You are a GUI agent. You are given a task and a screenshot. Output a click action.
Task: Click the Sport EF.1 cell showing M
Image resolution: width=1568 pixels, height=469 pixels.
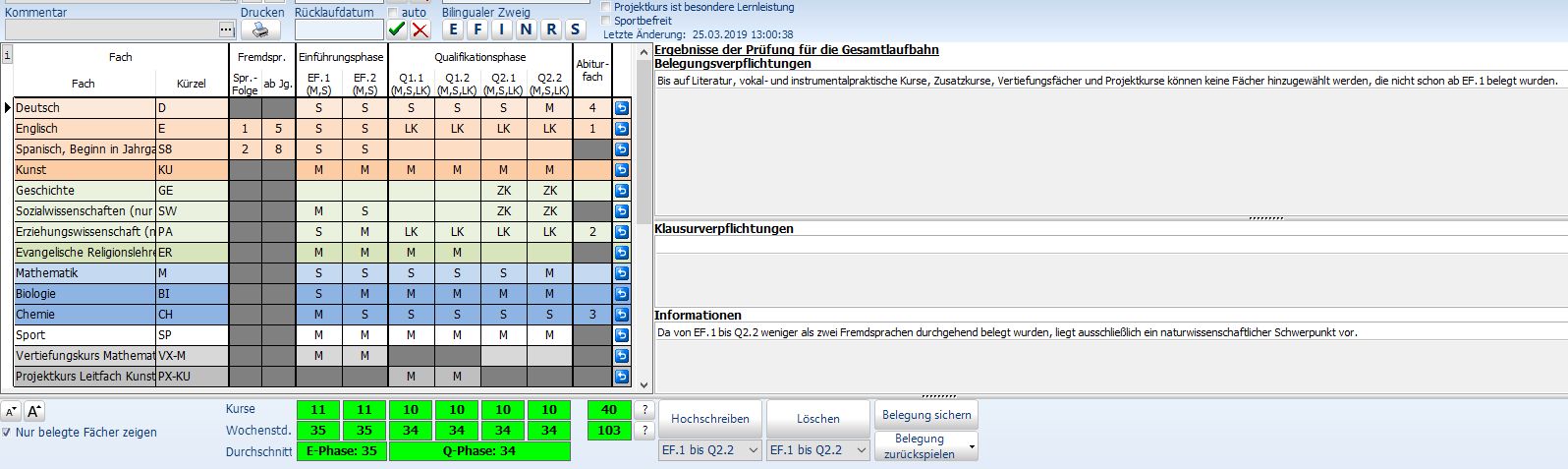pyautogui.click(x=318, y=335)
